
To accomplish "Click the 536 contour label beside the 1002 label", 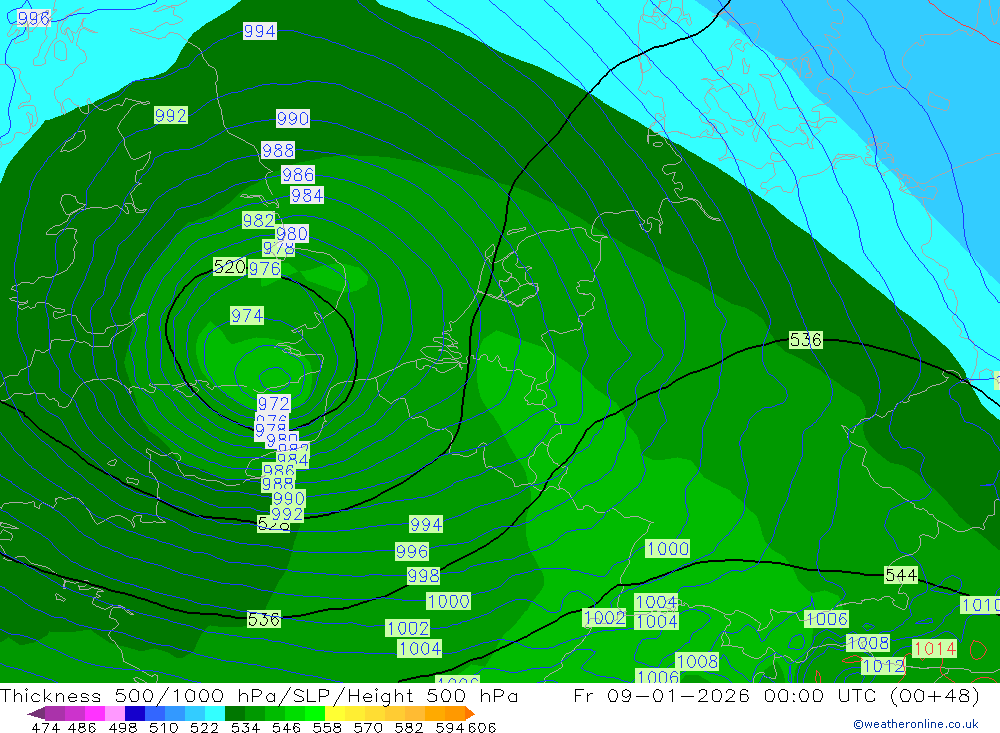I will [x=263, y=619].
